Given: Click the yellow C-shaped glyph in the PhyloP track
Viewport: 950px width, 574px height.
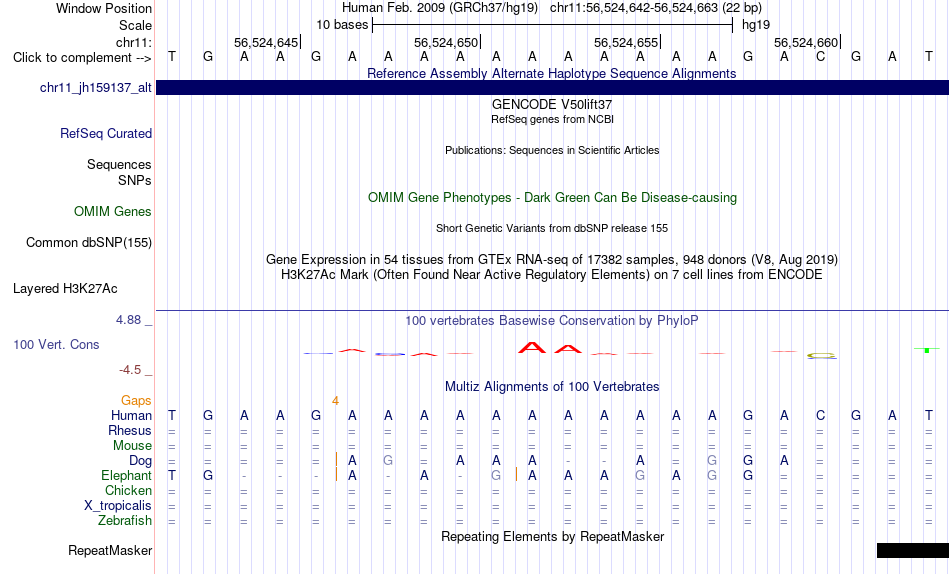Looking at the screenshot, I should (822, 356).
